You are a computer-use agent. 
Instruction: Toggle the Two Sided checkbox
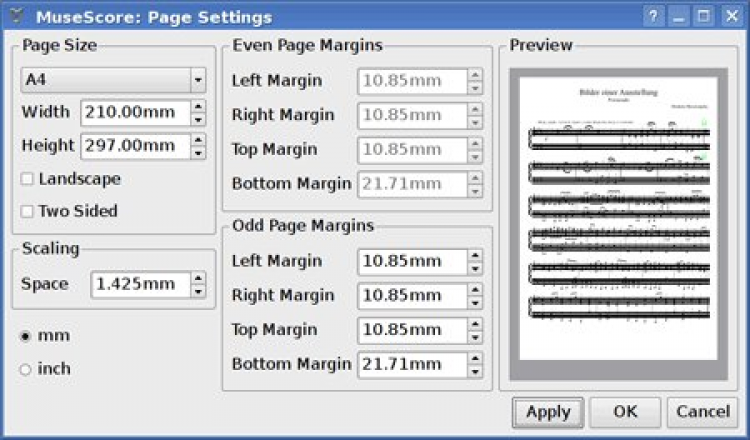27,212
